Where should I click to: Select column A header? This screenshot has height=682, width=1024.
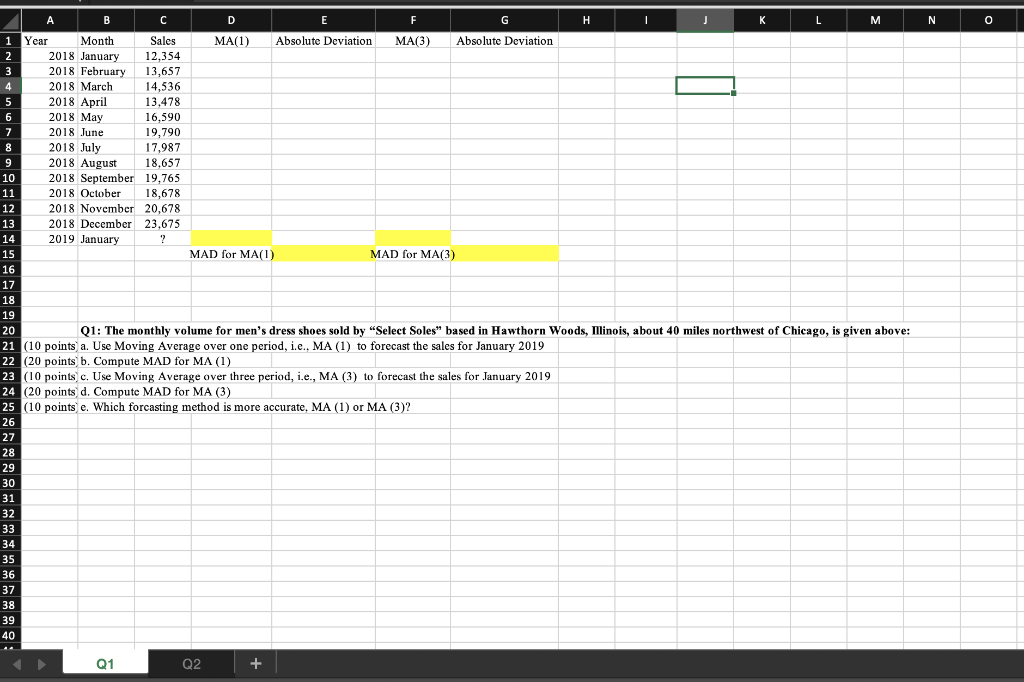click(x=50, y=20)
